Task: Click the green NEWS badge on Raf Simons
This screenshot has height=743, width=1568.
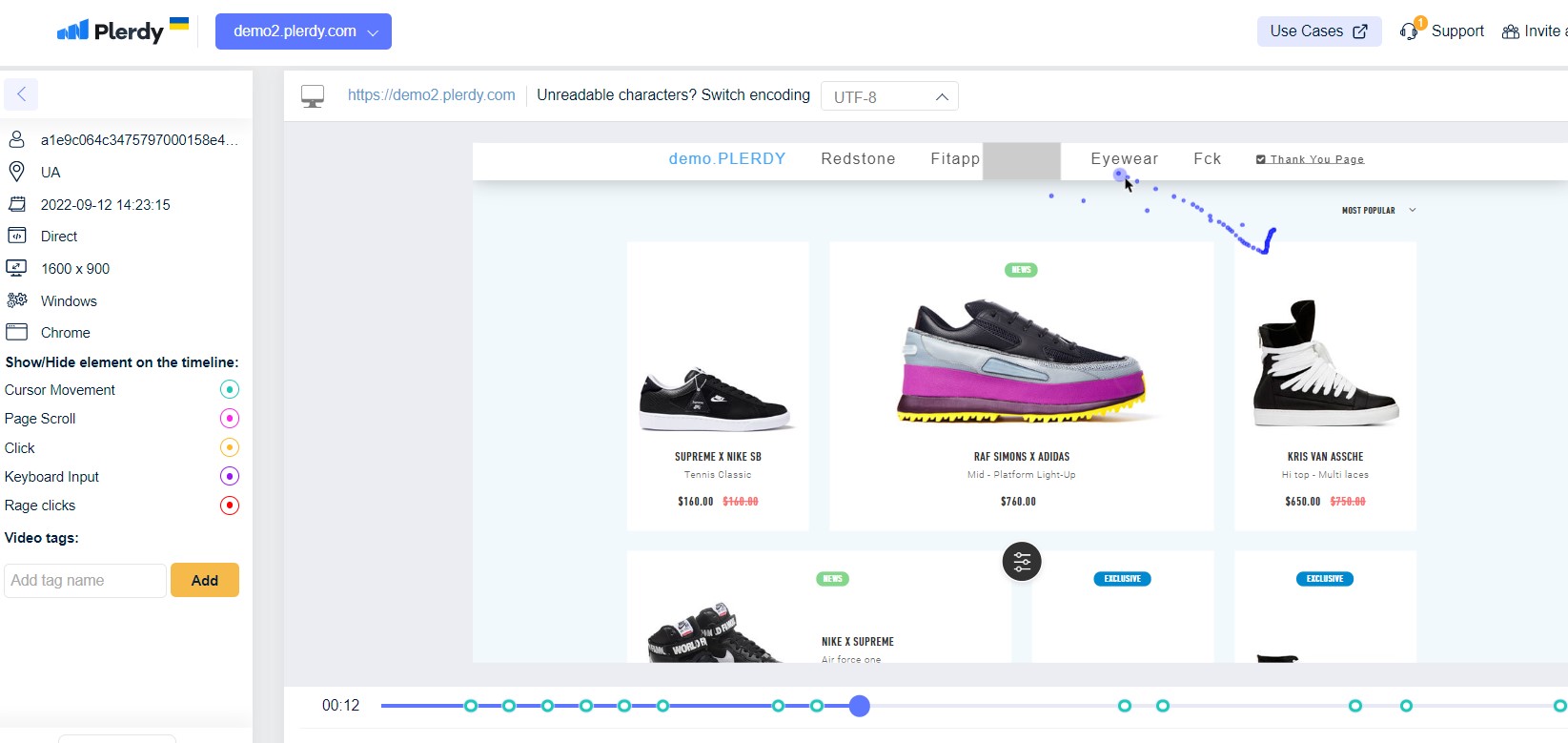Action: (x=1021, y=270)
